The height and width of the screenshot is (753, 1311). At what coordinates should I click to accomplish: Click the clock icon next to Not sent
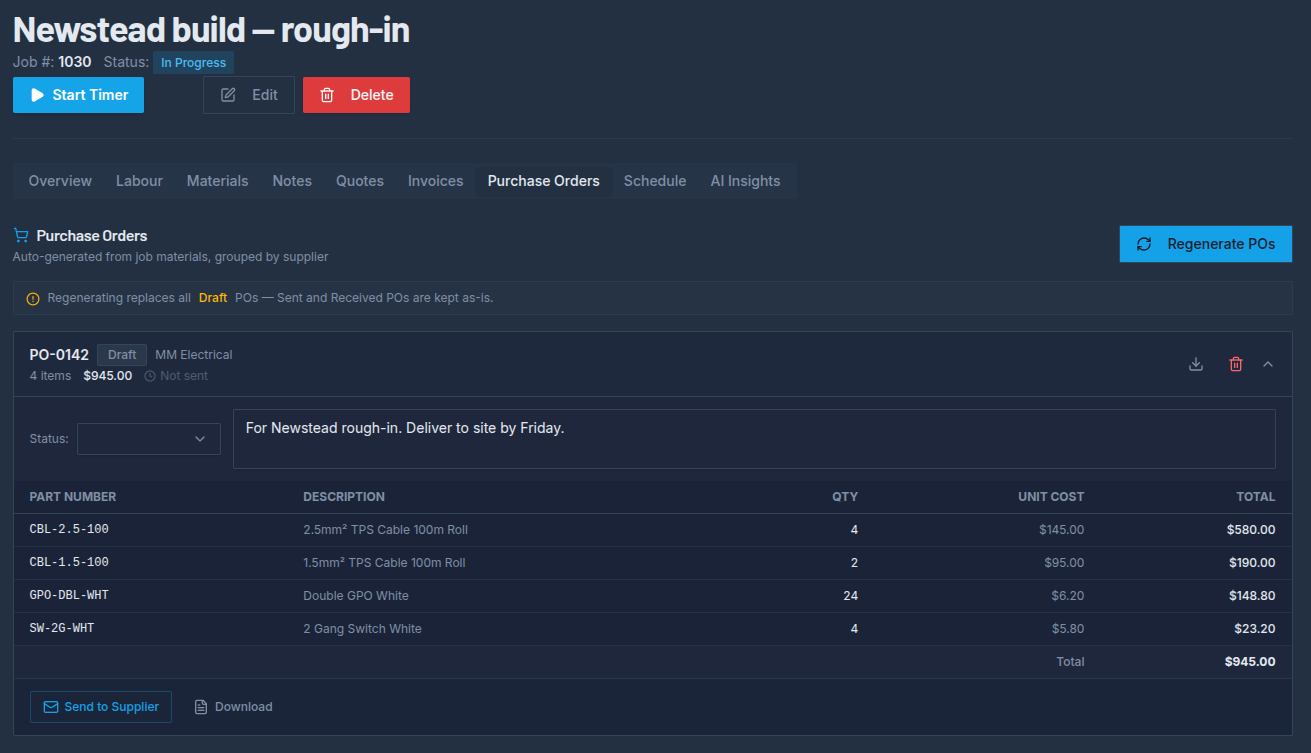pyautogui.click(x=150, y=376)
